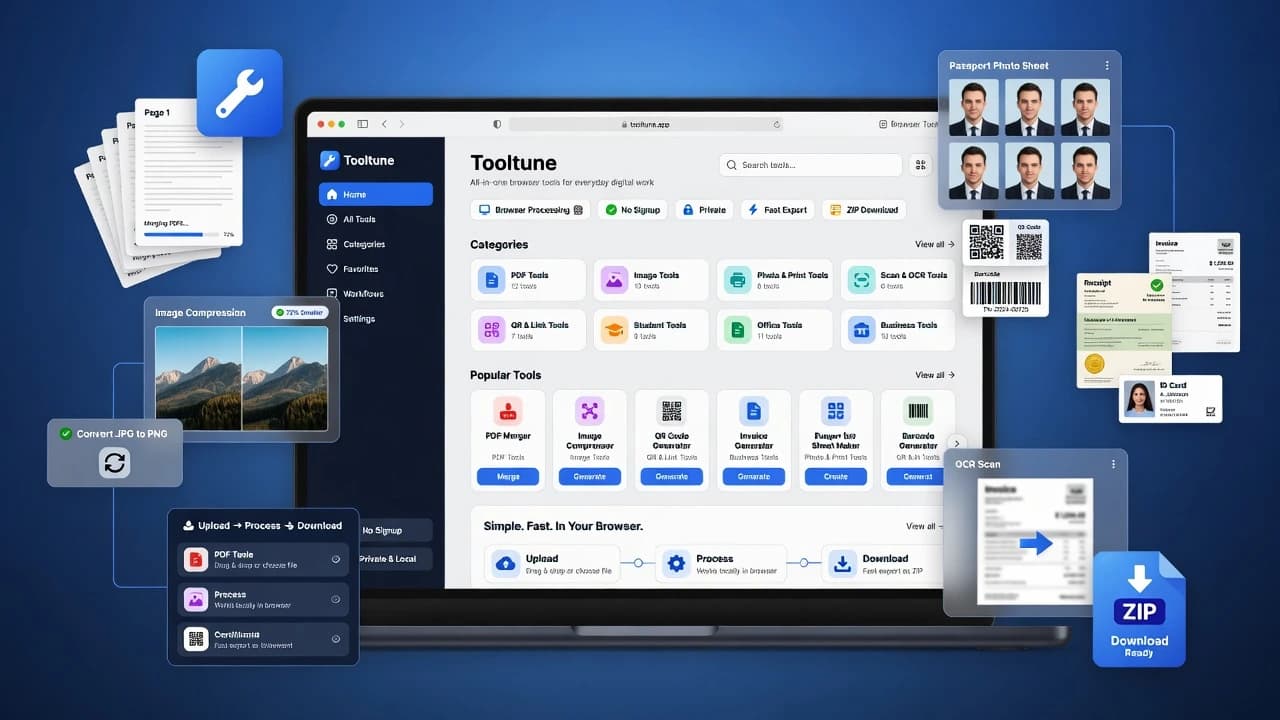Click the Upload cloud icon in workflow steps
This screenshot has height=720, width=1280.
click(x=506, y=564)
